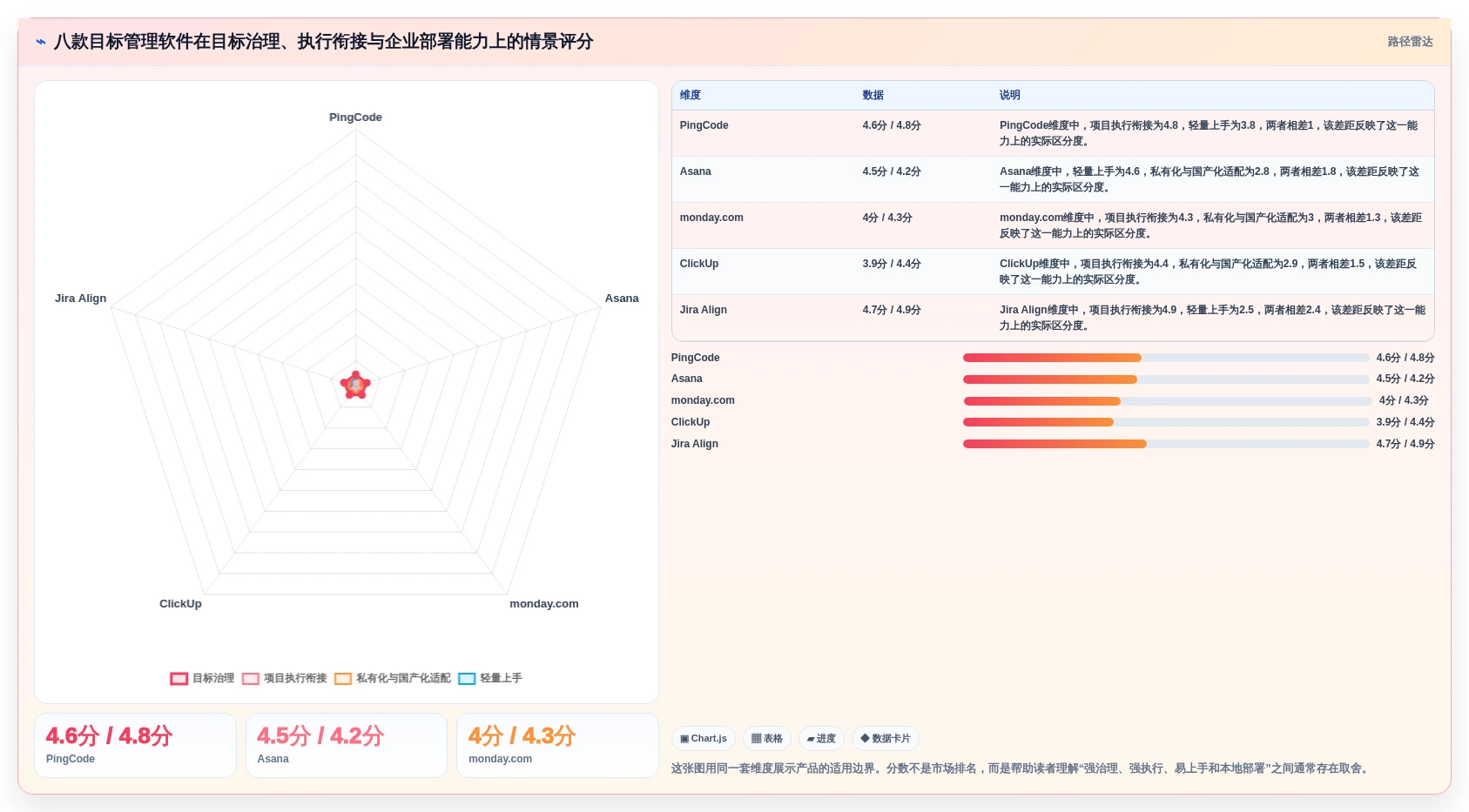
Task: Click the blue lightning icon beside the title
Action: tap(40, 42)
